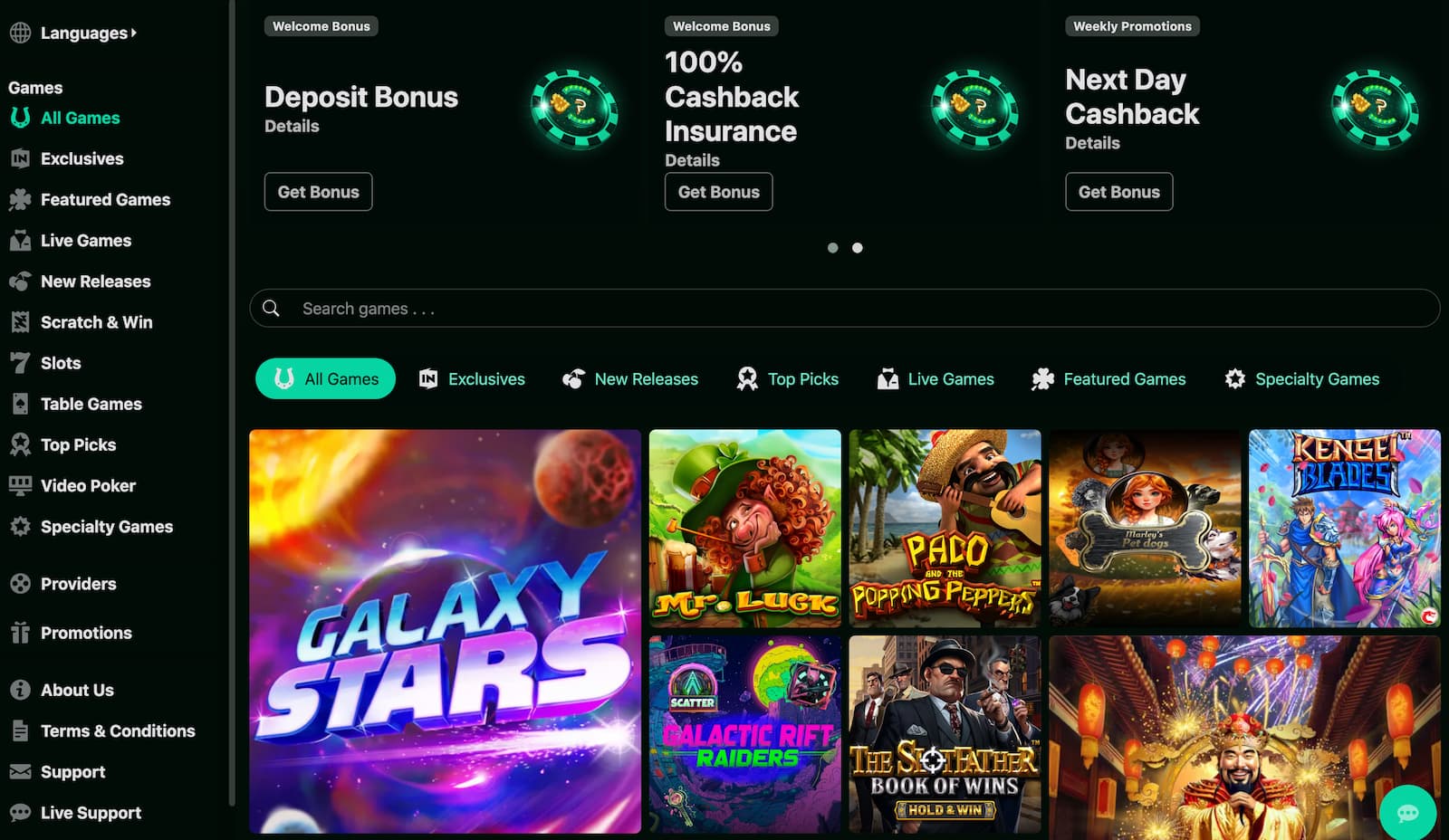Open Providers via its sidebar icon

[x=20, y=584]
